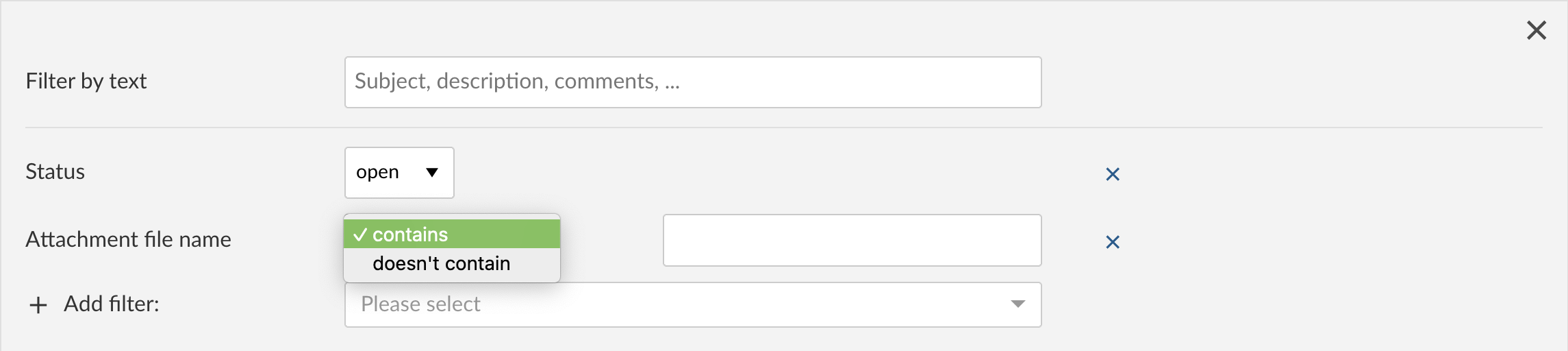Close the filter panel with the X
Viewport: 1568px width, 351px height.
pyautogui.click(x=1536, y=30)
